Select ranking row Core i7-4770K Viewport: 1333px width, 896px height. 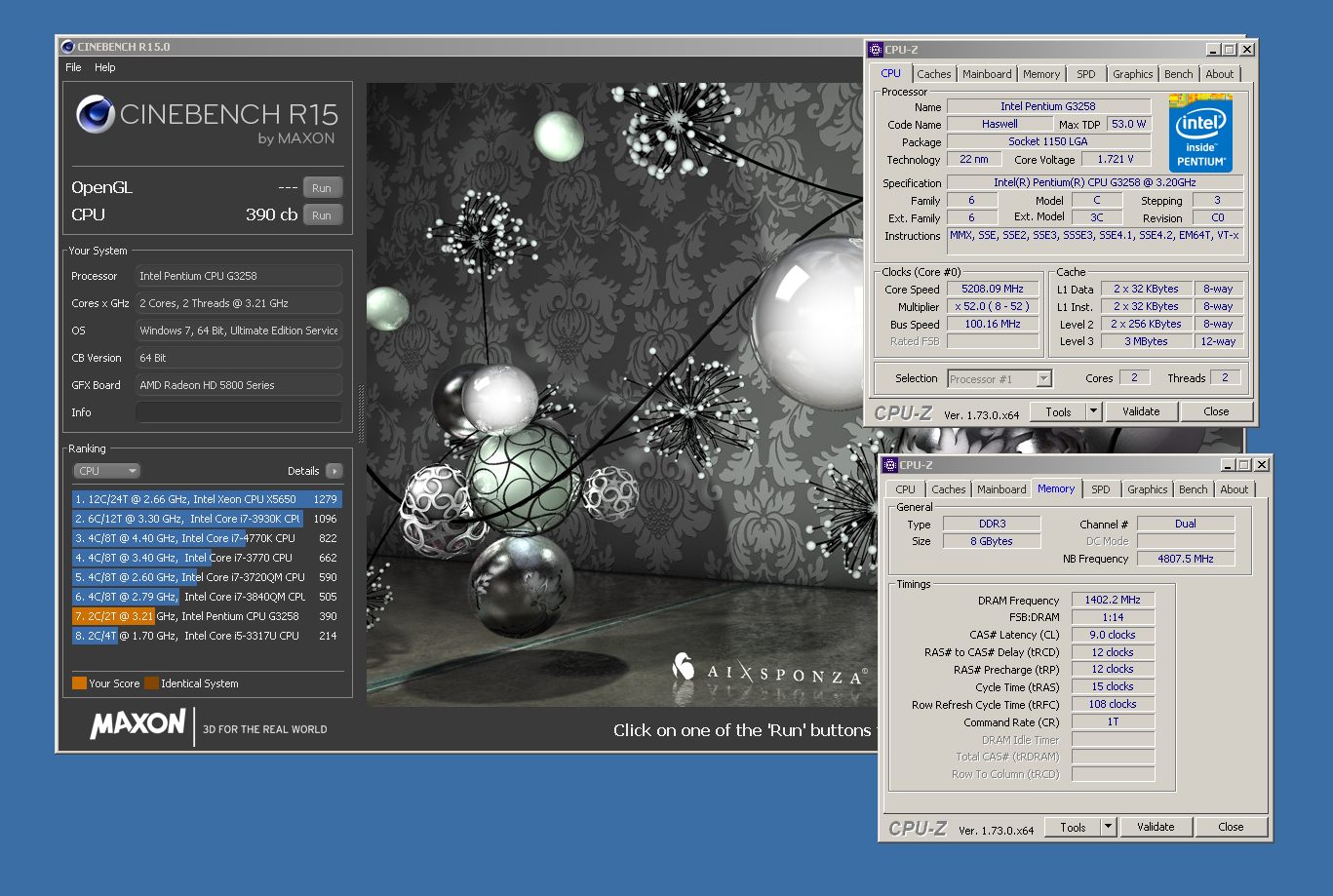pyautogui.click(x=207, y=538)
